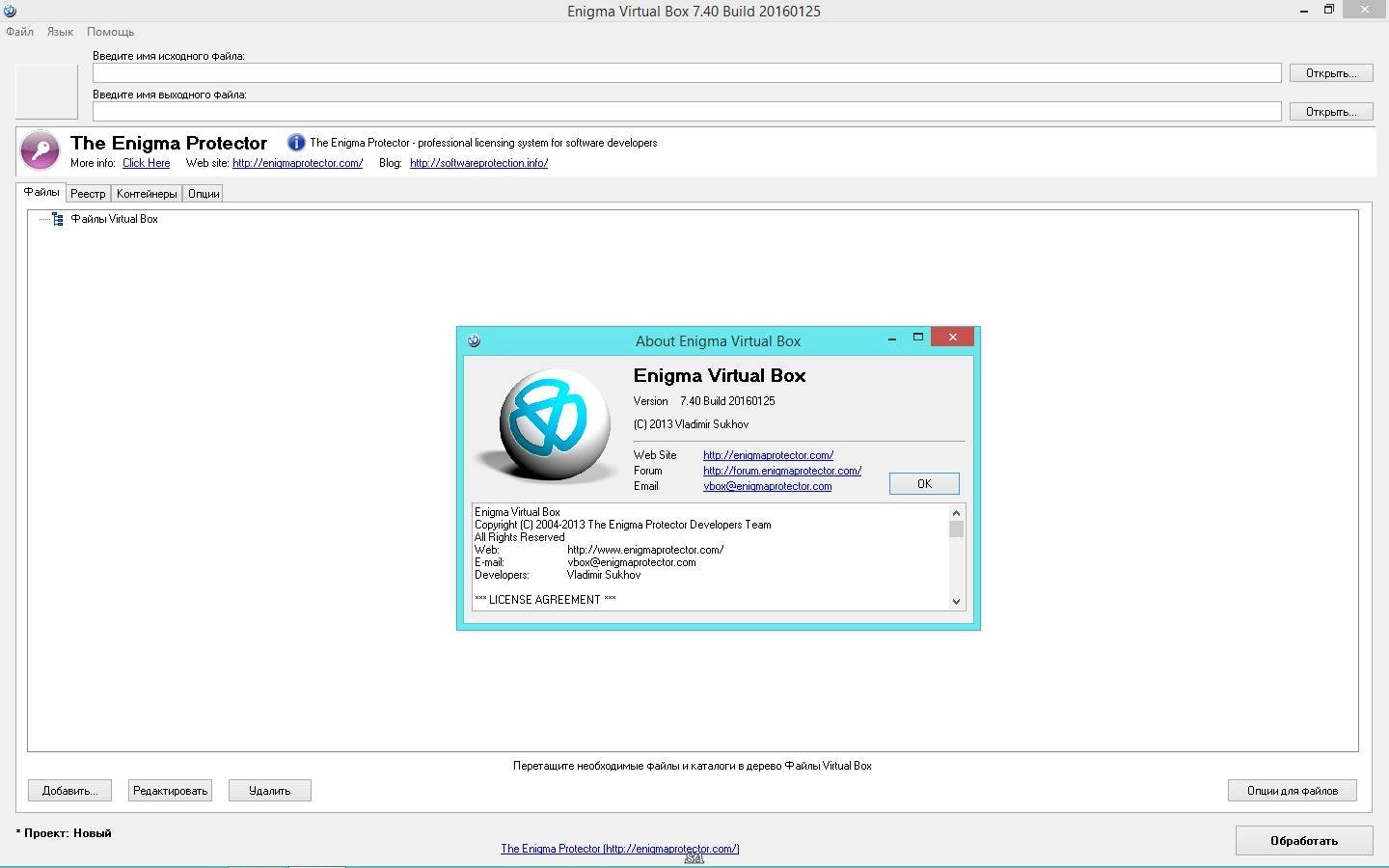
Task: Open the softwareprotection.info blog link
Action: (478, 163)
